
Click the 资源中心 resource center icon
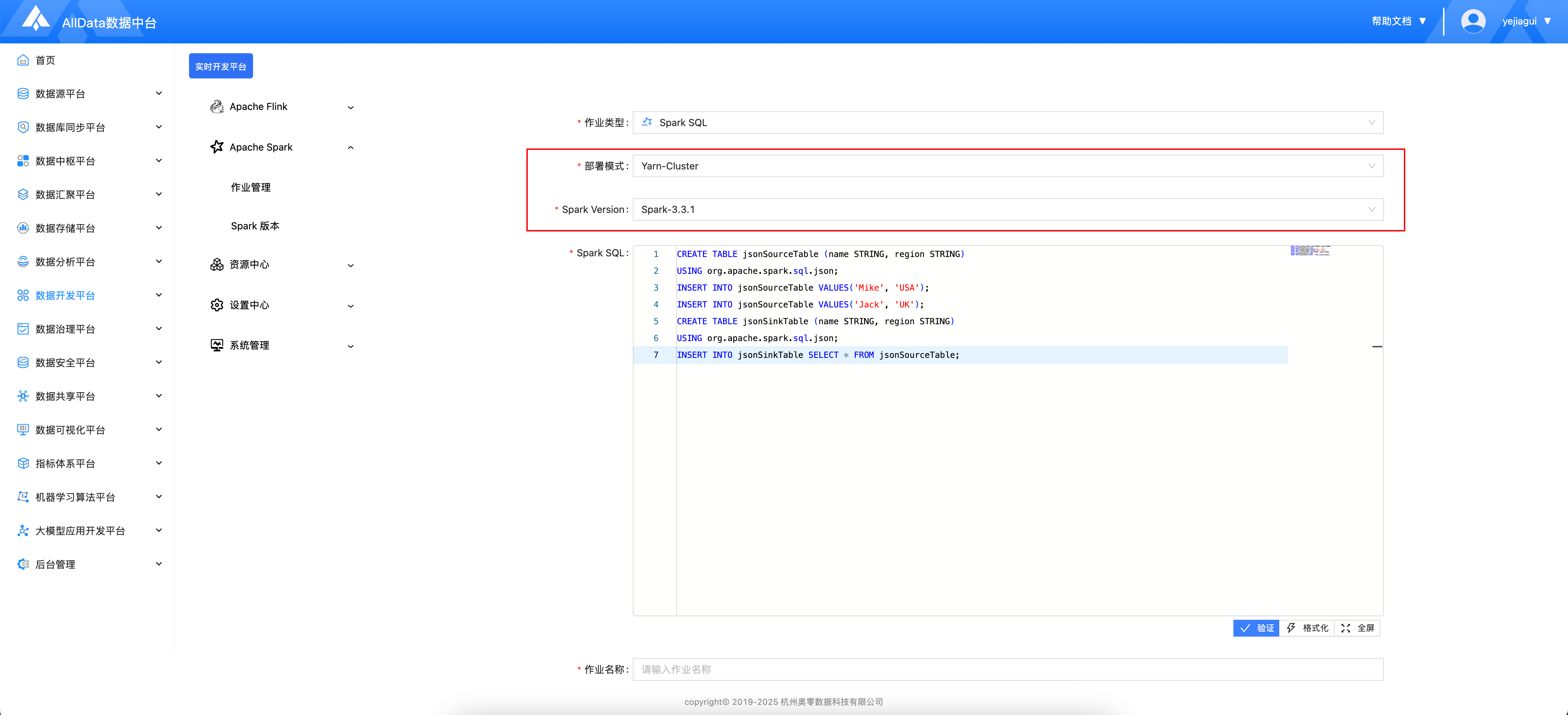[x=217, y=264]
